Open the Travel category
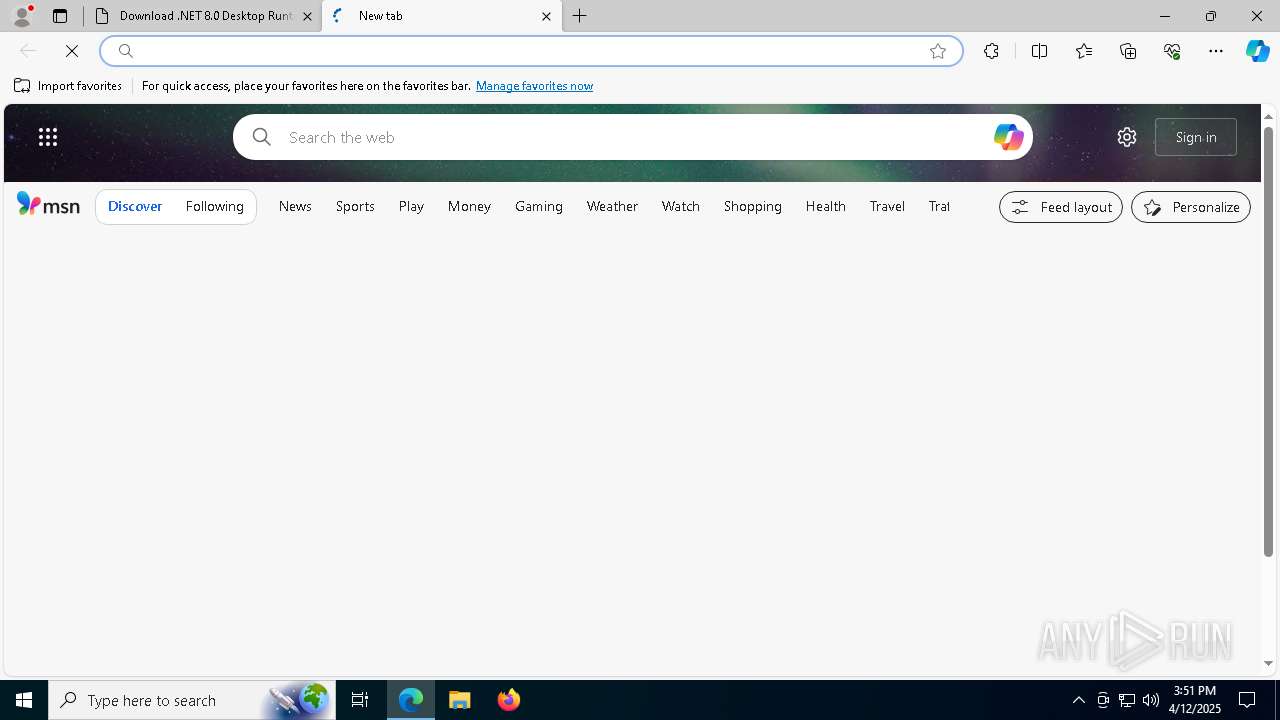The height and width of the screenshot is (720, 1280). tap(887, 206)
